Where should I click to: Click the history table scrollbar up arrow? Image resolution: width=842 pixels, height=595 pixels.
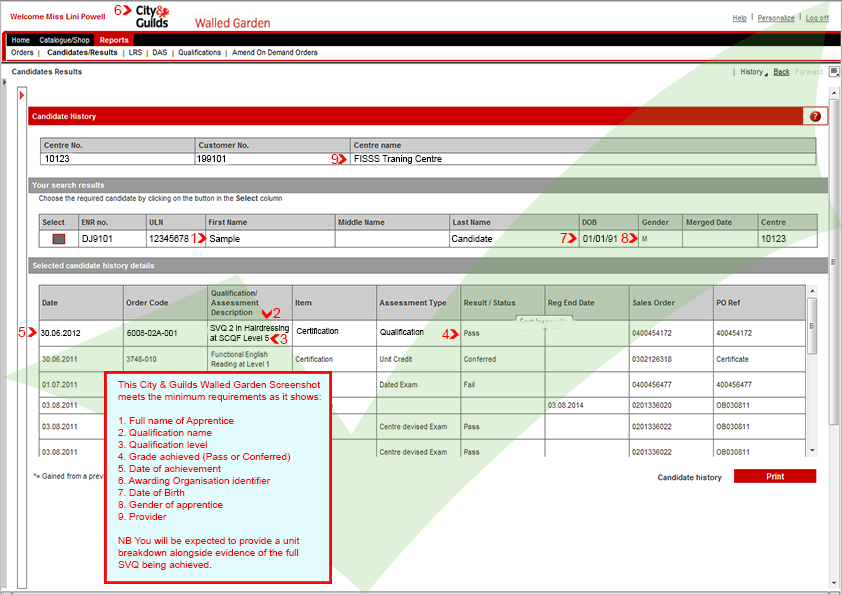[812, 291]
